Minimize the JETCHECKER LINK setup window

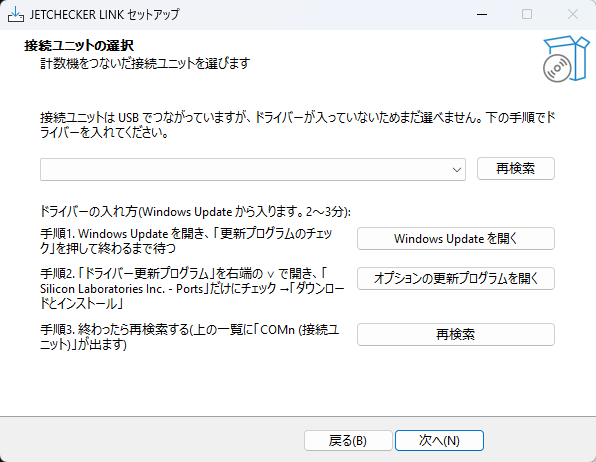pyautogui.click(x=482, y=14)
